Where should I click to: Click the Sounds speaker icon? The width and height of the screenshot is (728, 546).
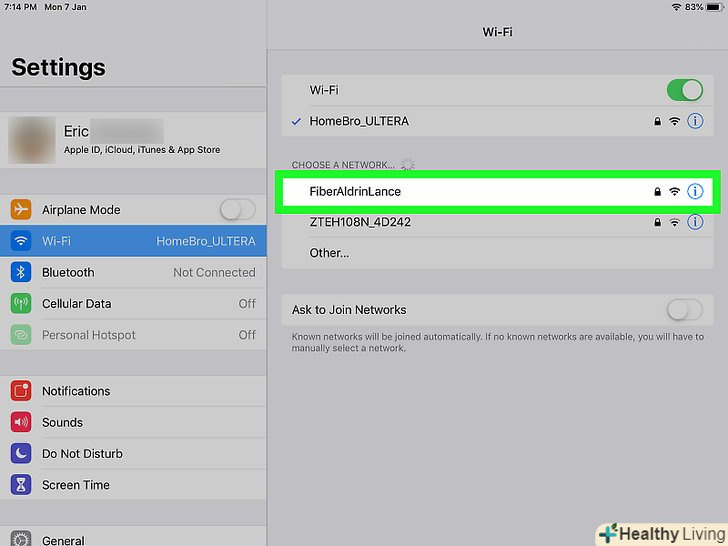(x=21, y=422)
